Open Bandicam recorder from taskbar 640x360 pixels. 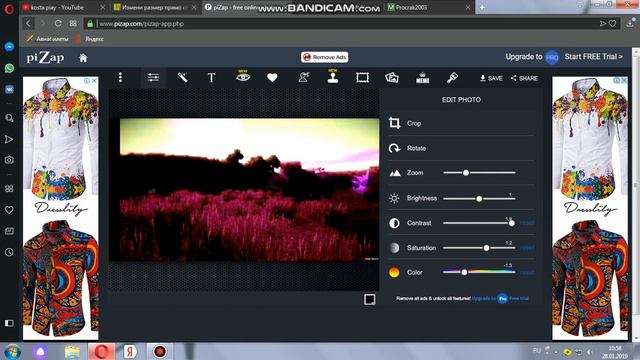tap(160, 351)
